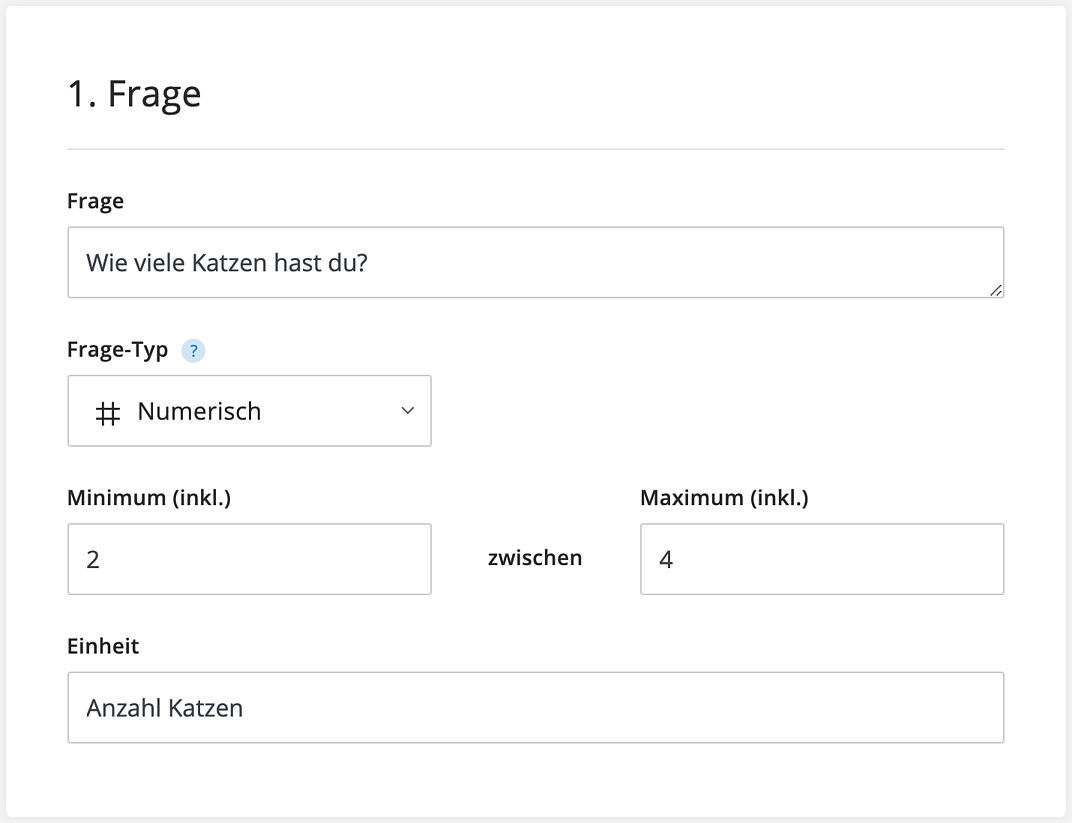Click the Minimum (inkl.) input field
Viewport: 1072px width, 823px height.
pos(250,559)
